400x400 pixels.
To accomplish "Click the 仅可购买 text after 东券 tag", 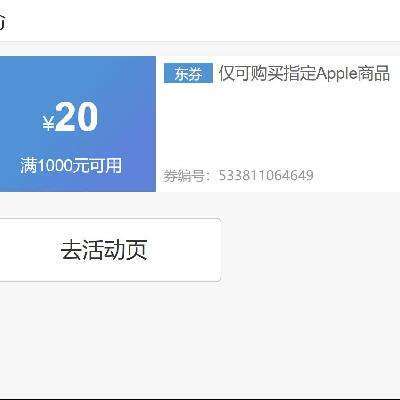I will coord(251,73).
